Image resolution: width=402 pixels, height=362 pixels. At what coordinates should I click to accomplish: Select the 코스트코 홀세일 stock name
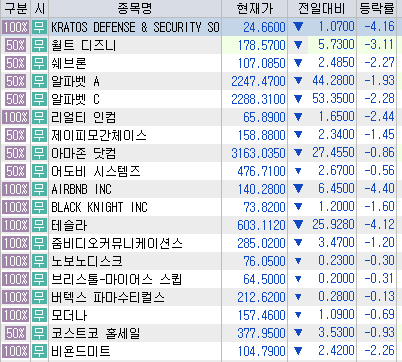click(x=96, y=333)
